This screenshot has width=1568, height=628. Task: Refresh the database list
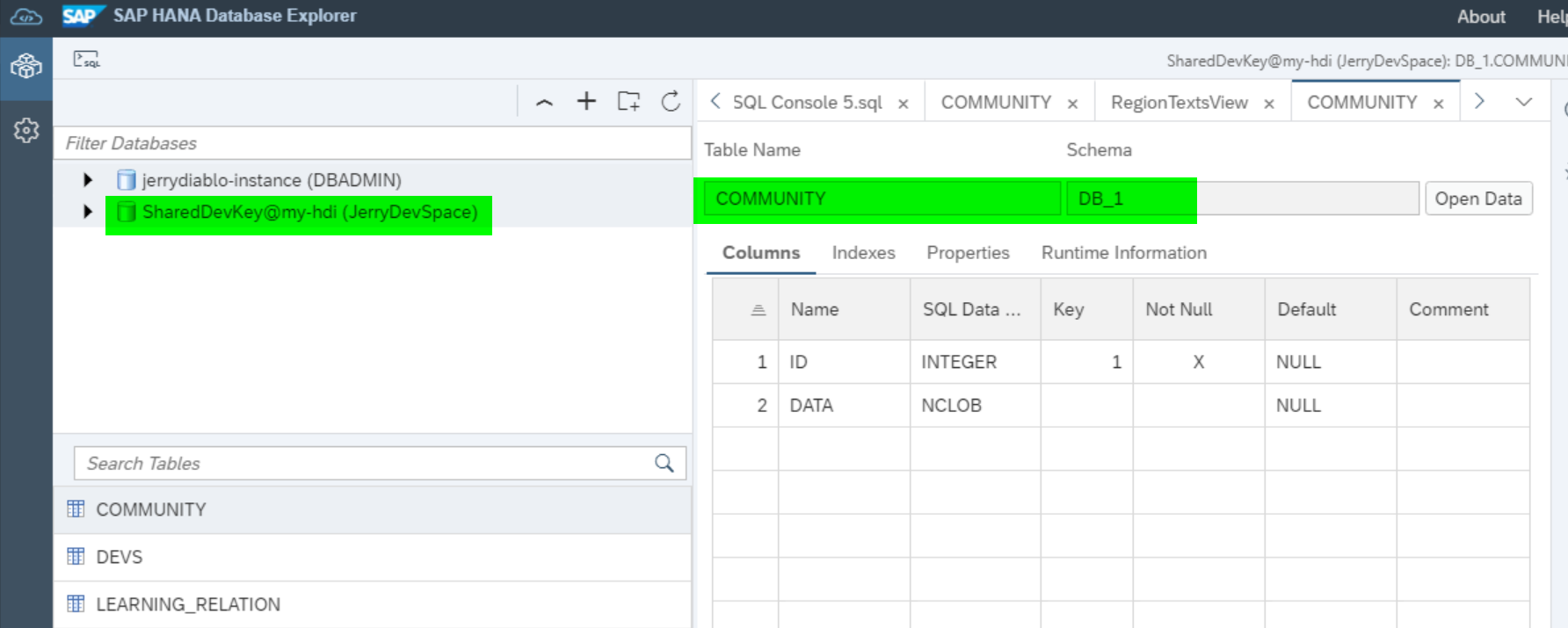click(671, 101)
